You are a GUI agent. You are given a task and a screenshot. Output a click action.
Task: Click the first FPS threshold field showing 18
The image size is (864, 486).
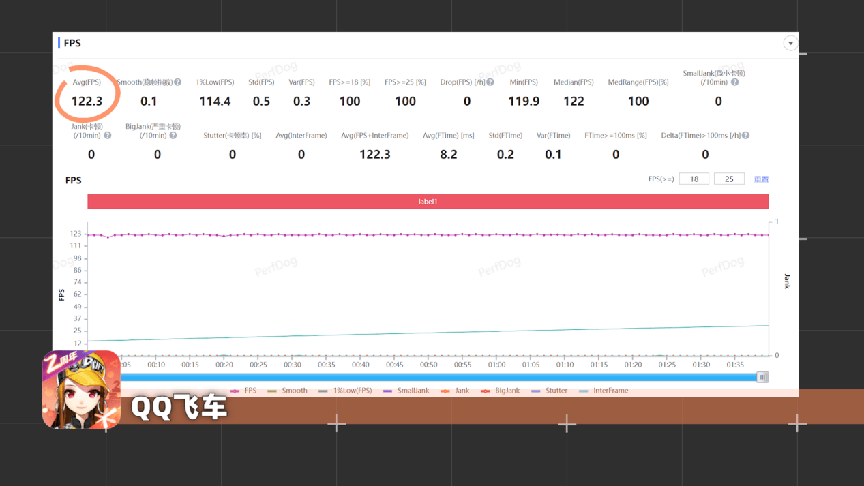tap(694, 179)
